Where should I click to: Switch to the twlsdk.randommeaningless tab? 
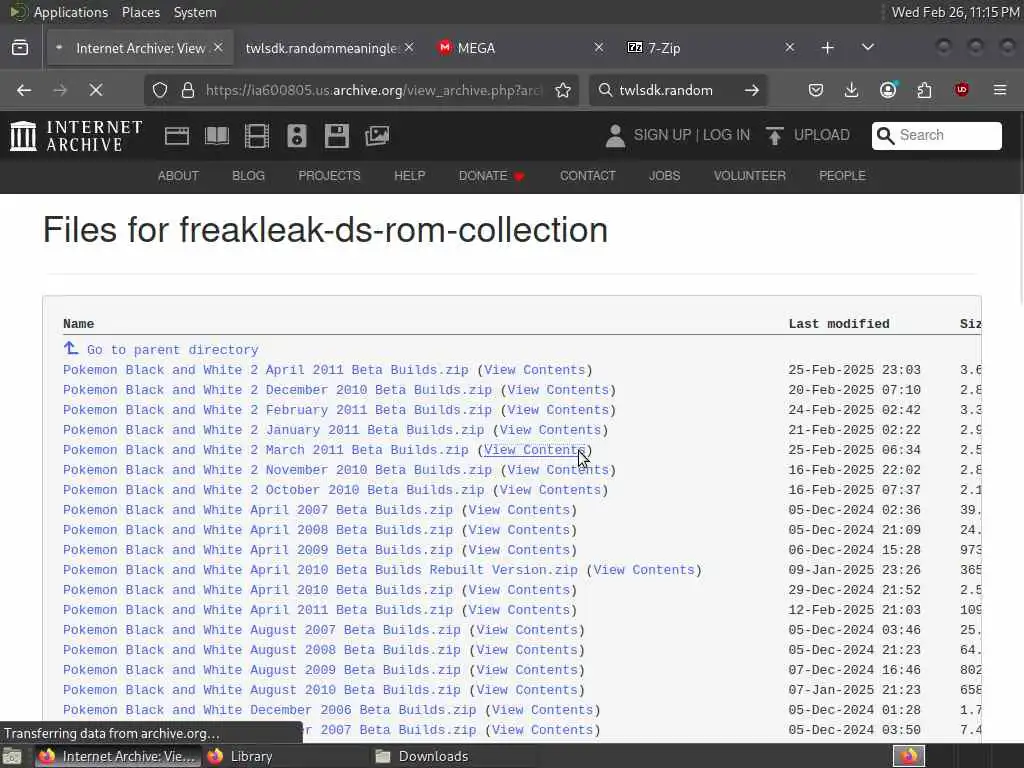(320, 48)
